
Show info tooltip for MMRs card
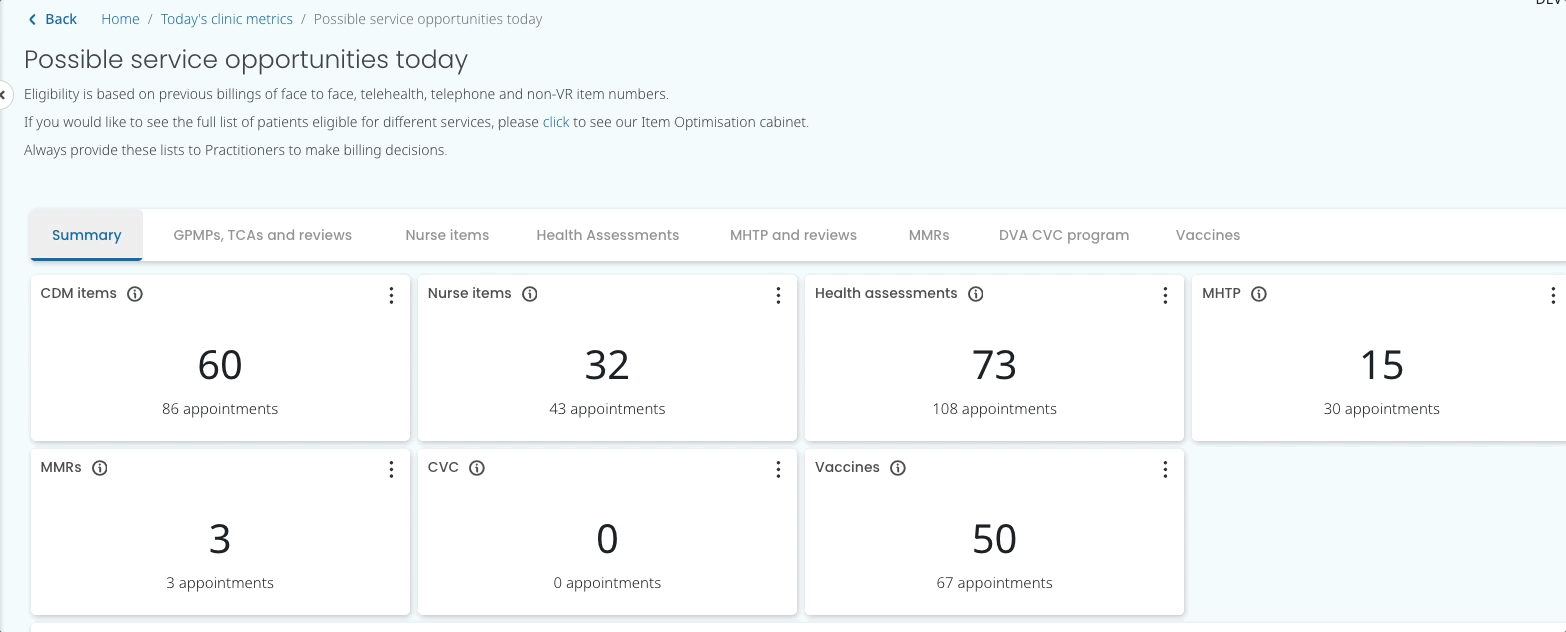(x=100, y=468)
